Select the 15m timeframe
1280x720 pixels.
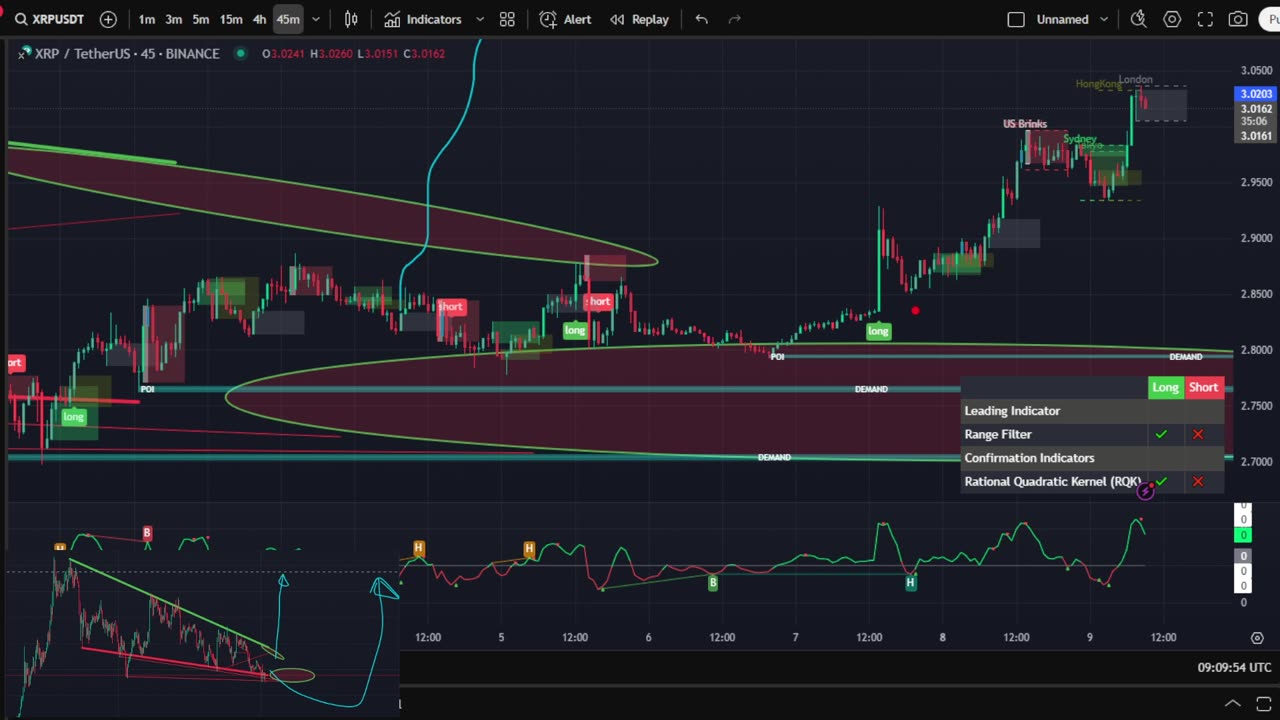(x=231, y=19)
